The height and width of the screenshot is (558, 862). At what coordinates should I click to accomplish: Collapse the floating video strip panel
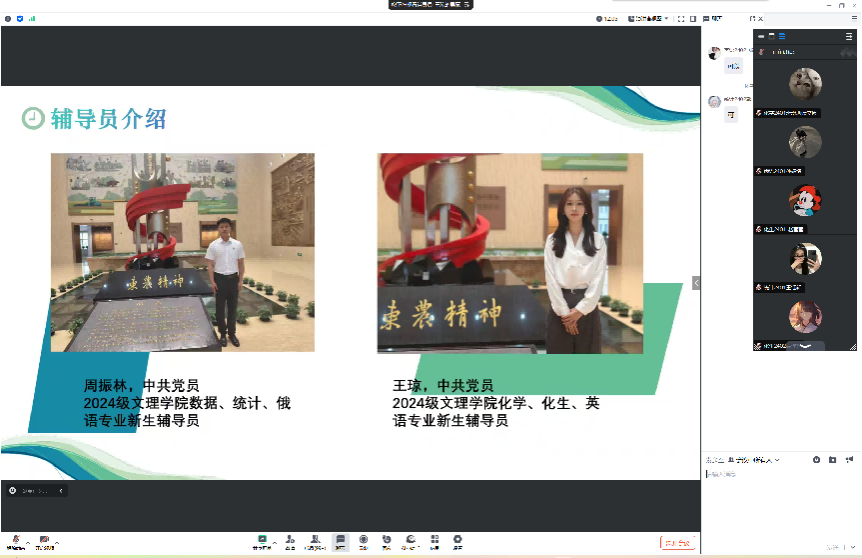pos(849,36)
